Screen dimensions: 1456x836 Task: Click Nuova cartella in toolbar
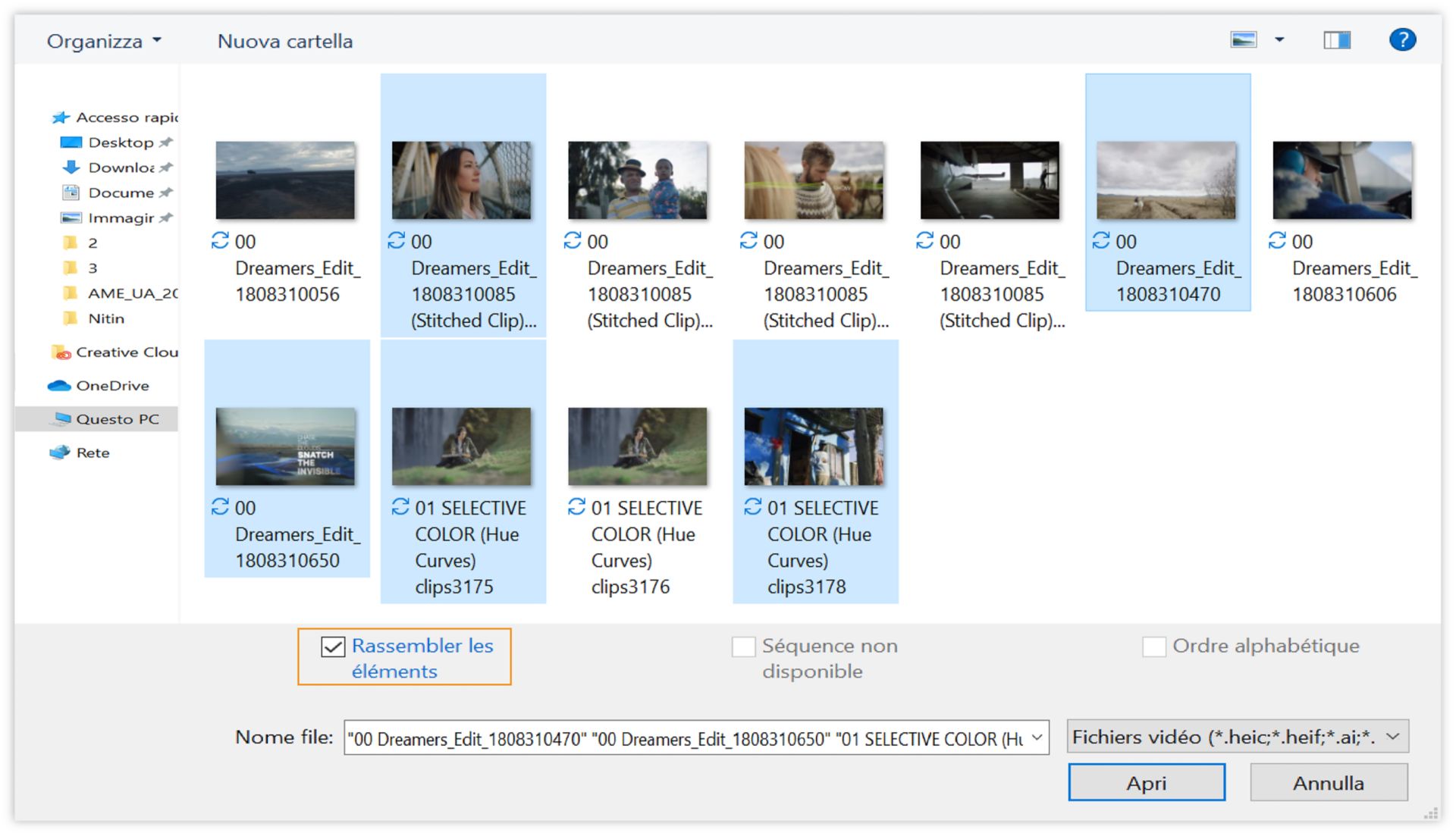(x=284, y=41)
